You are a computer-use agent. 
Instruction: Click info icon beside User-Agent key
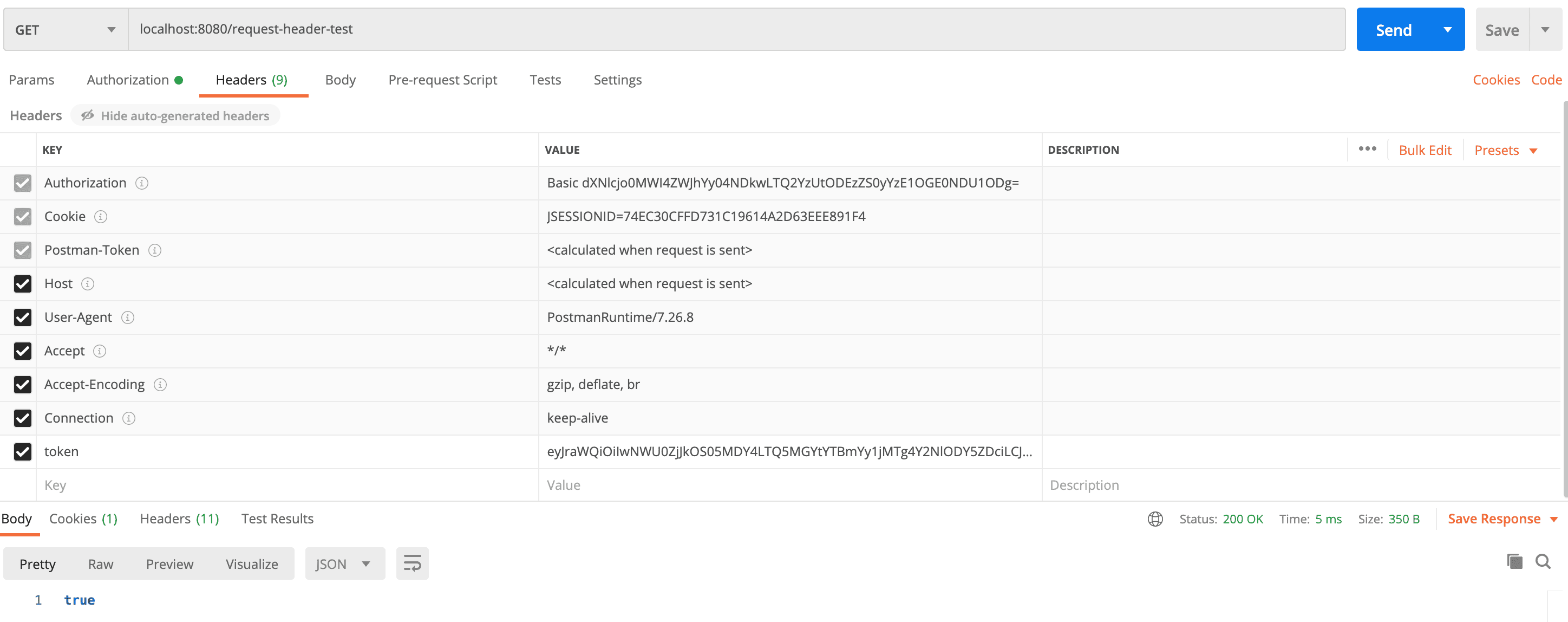click(x=128, y=318)
